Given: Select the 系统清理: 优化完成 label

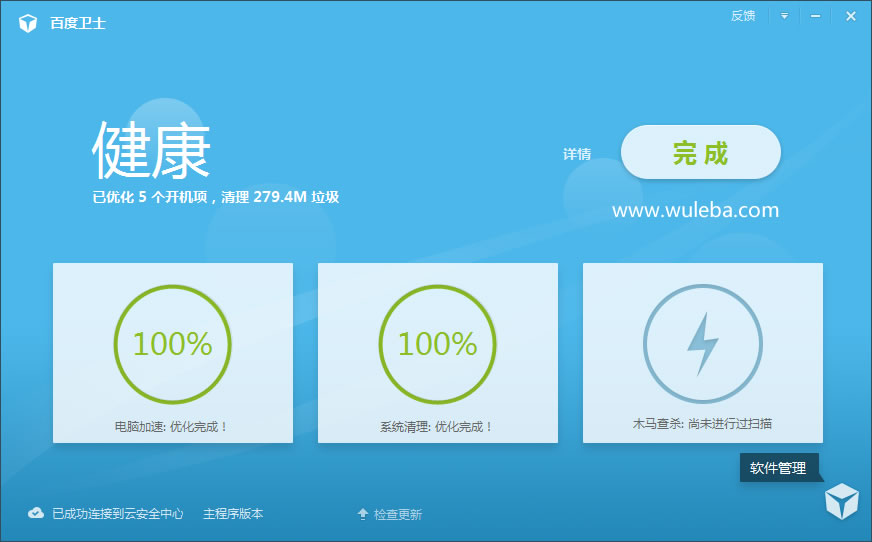Looking at the screenshot, I should pos(436,427).
